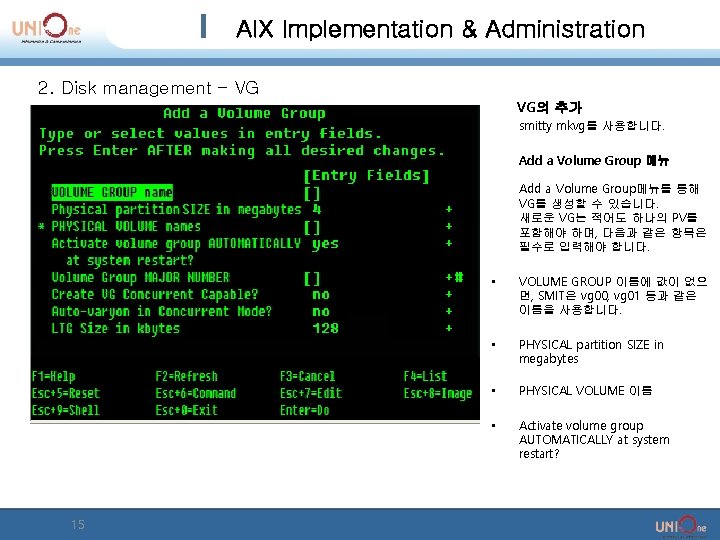The width and height of the screenshot is (720, 540).
Task: Click the 'Create VG Concurrent Capable?' label
Action: (154, 295)
